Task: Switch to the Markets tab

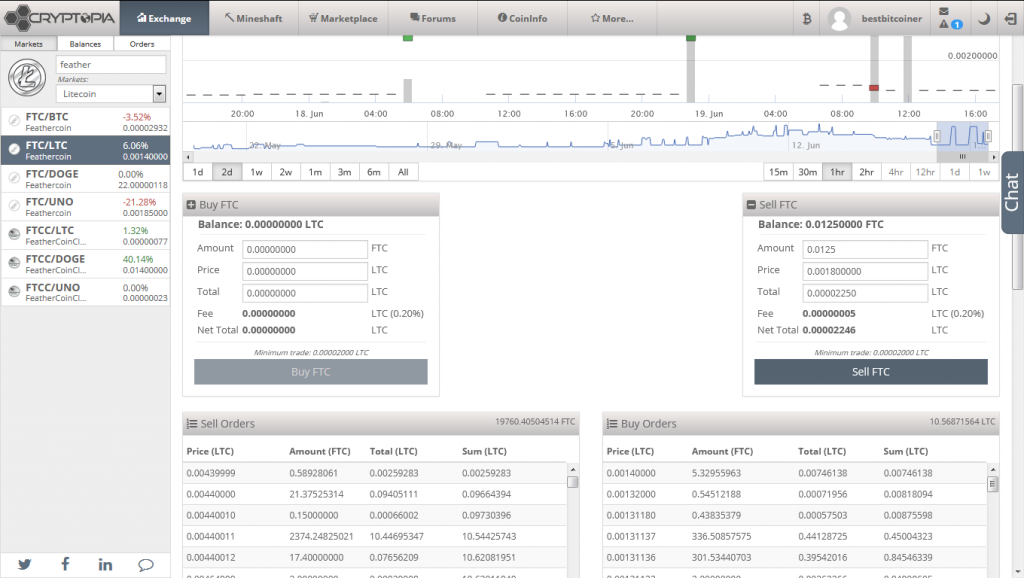Action: [29, 44]
